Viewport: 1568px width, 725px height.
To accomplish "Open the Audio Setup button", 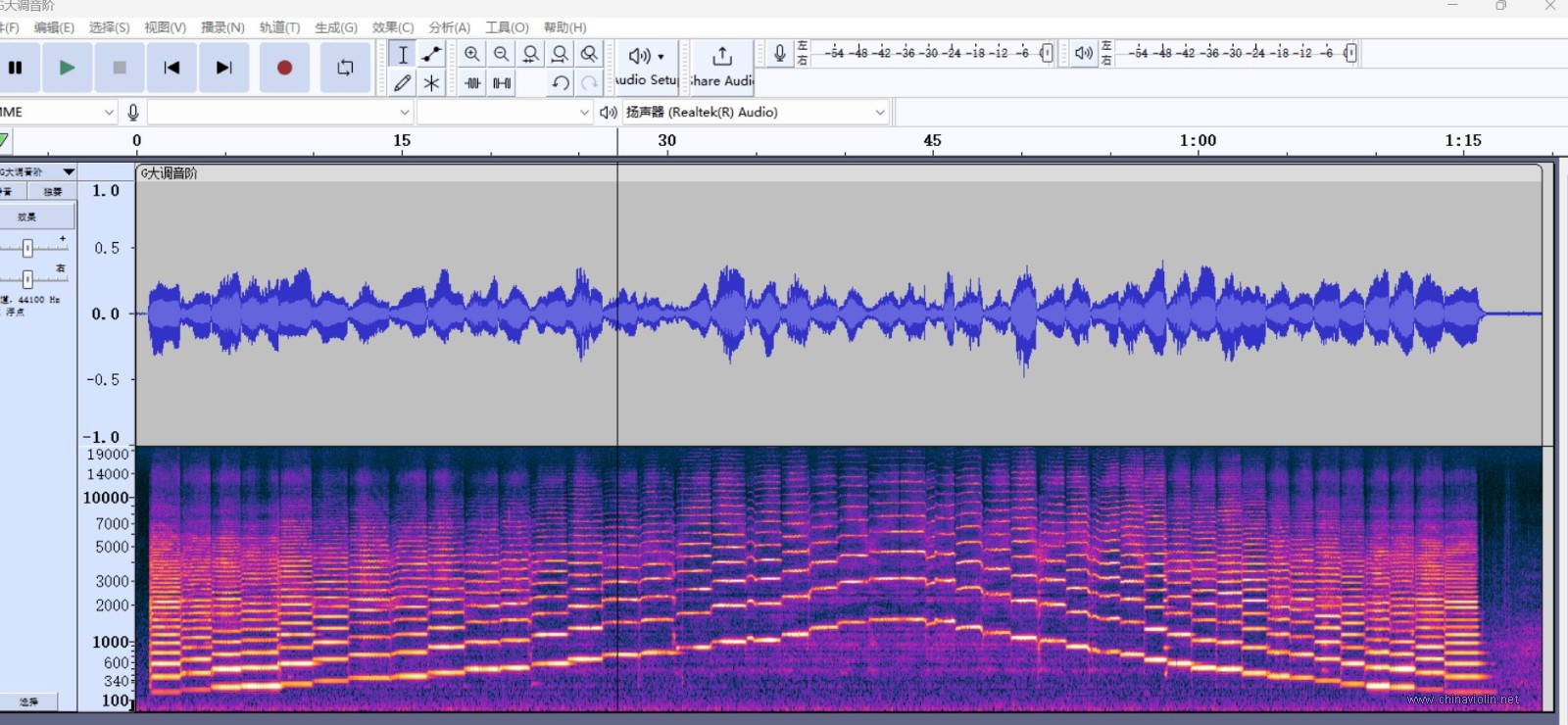I will tap(647, 67).
